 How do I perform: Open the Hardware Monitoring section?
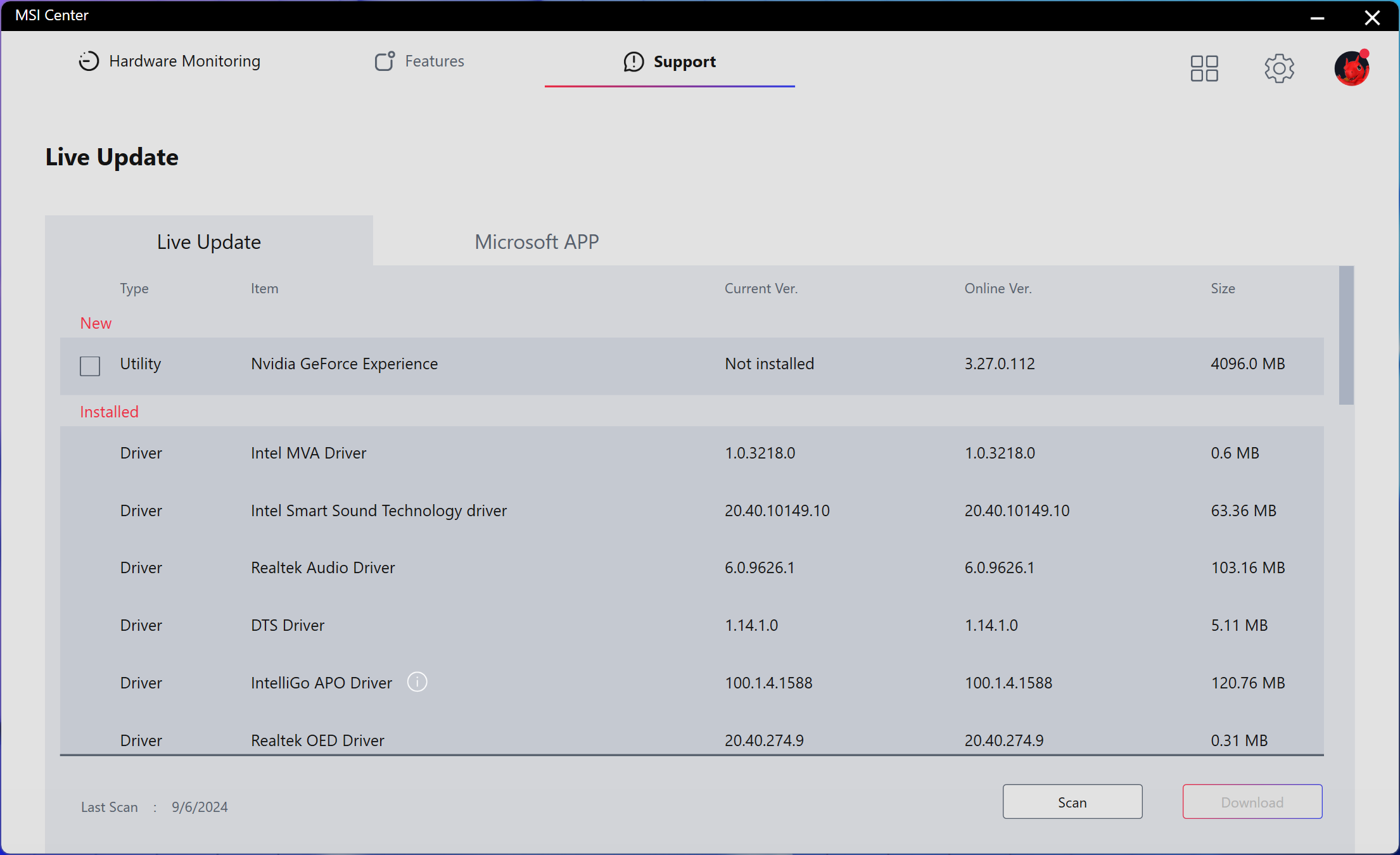tap(184, 61)
